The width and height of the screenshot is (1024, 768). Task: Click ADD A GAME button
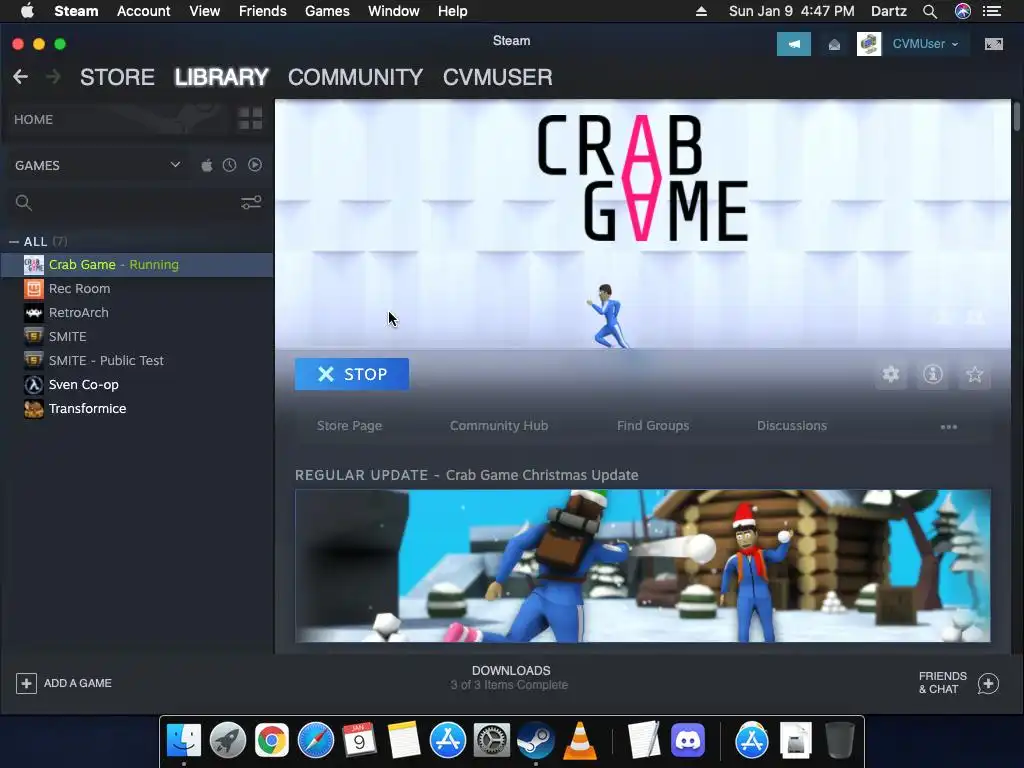click(64, 683)
